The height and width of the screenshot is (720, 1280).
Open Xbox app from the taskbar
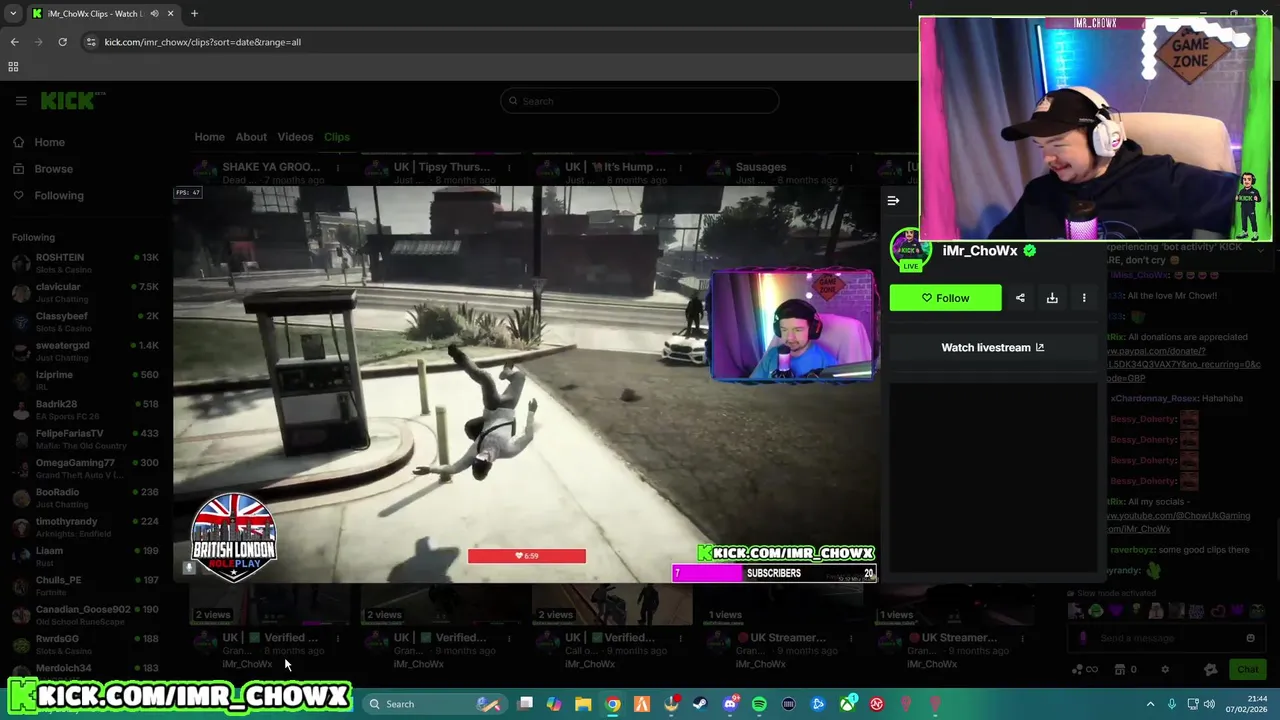pyautogui.click(x=848, y=704)
